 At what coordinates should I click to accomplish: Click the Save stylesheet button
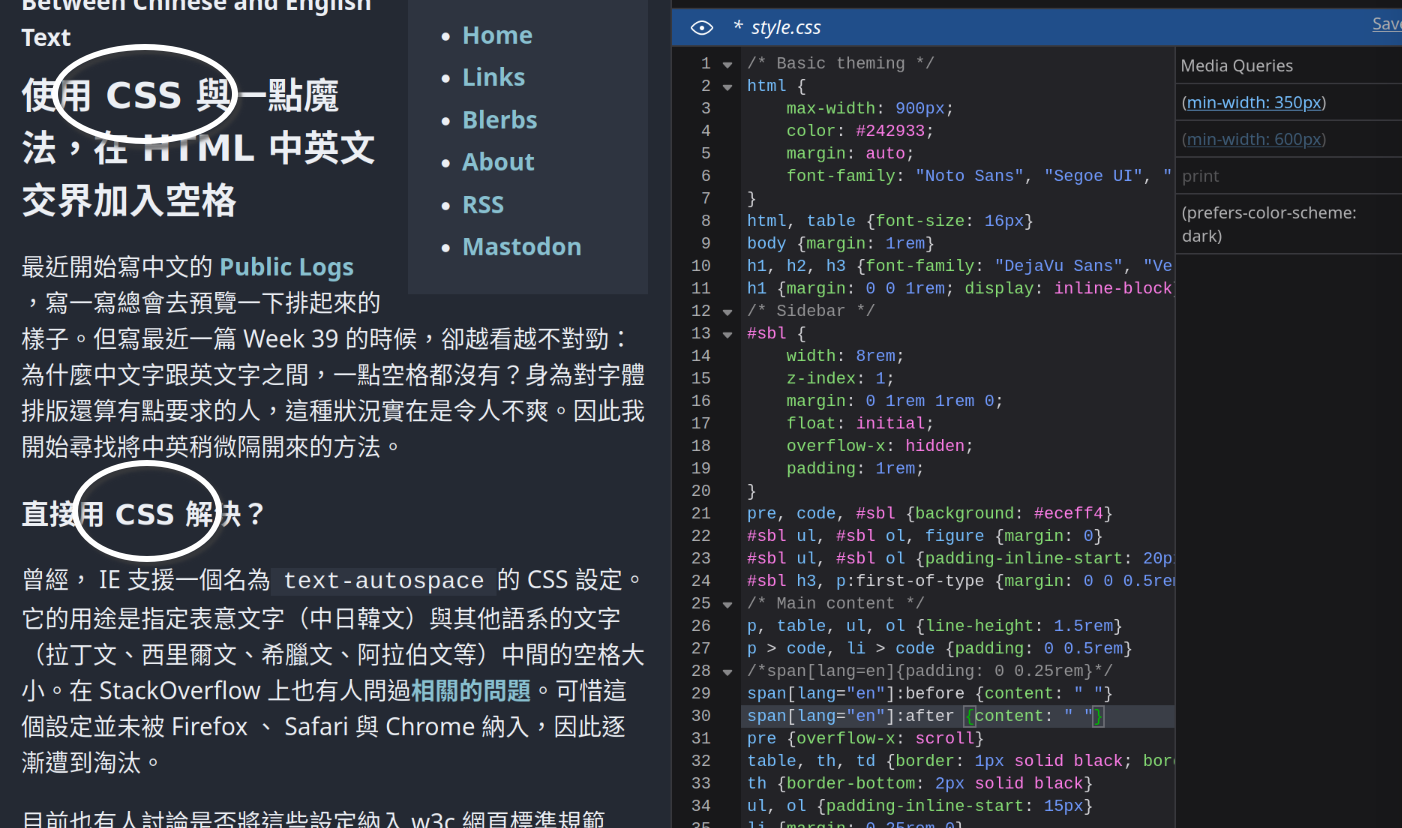click(x=1386, y=24)
